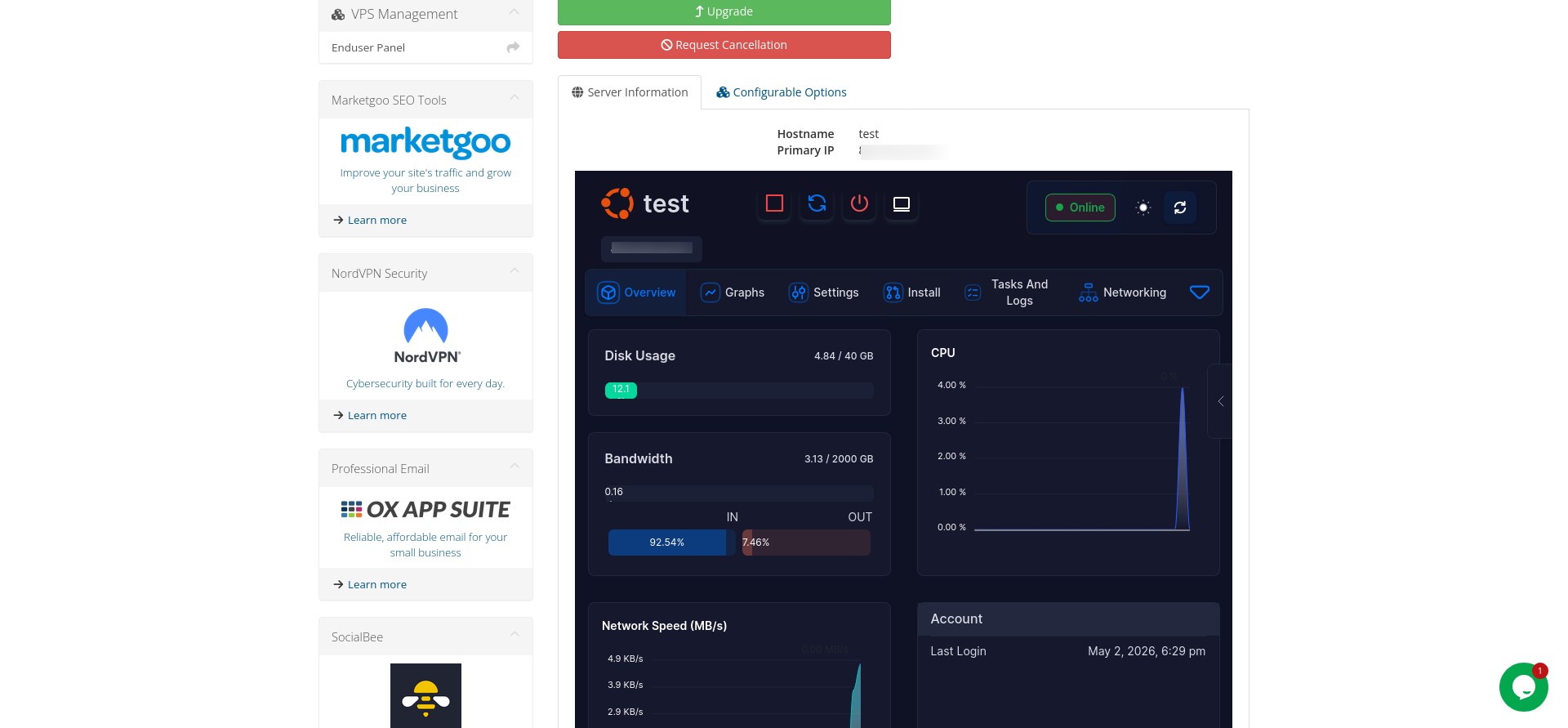Switch to the Networking tab
The height and width of the screenshot is (728, 1568).
click(x=1122, y=293)
